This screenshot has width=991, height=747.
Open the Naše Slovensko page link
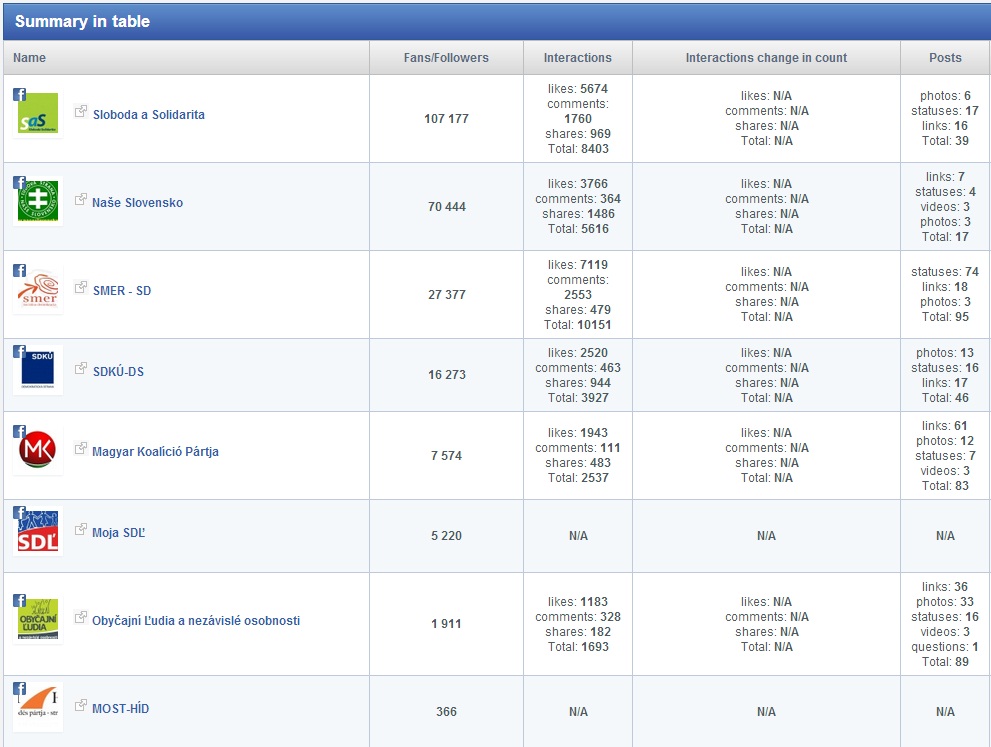(137, 202)
